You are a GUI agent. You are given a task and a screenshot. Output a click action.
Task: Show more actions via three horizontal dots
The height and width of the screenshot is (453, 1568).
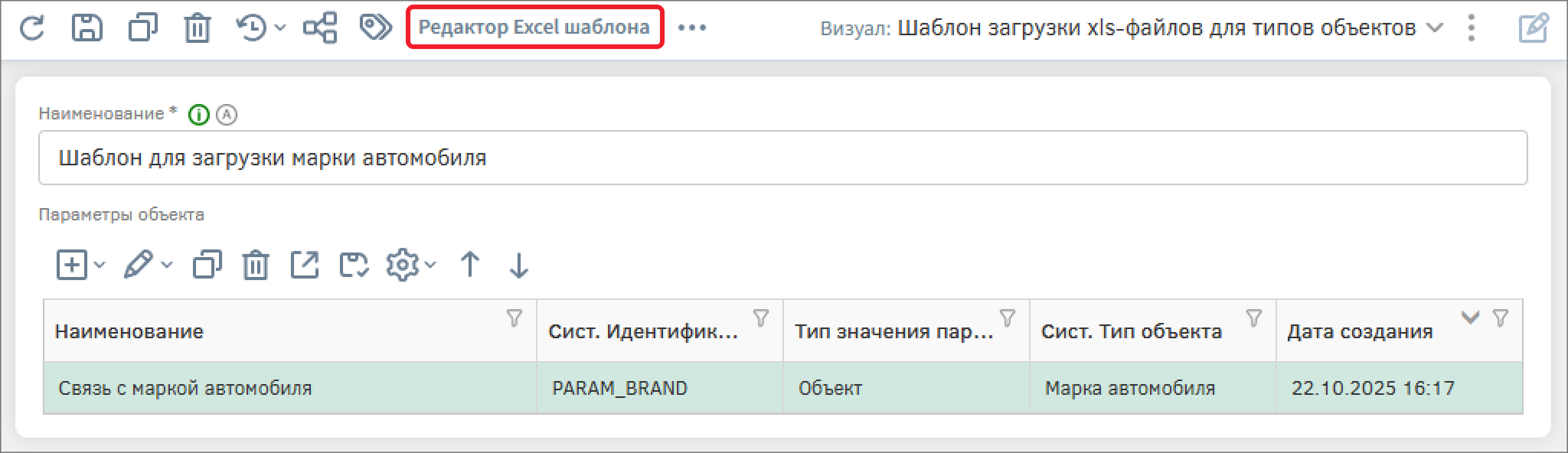point(692,28)
